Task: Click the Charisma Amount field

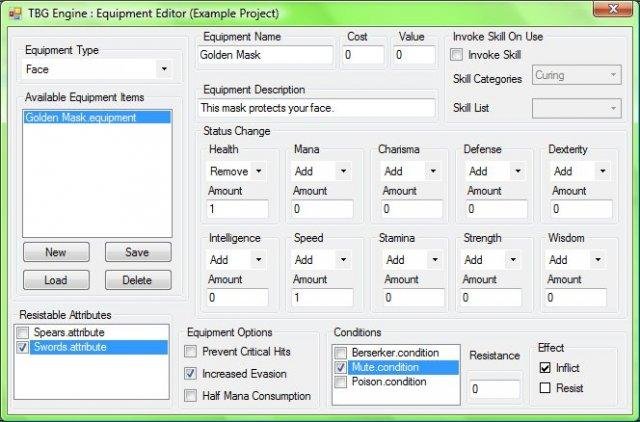Action: [412, 209]
